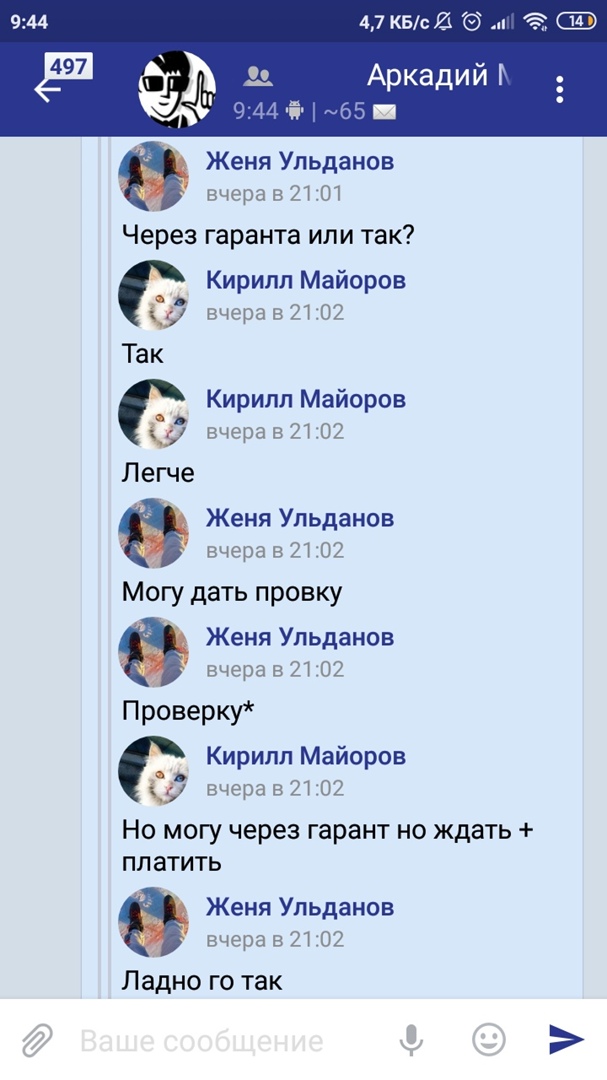Tap the Аркадий chat title
Screen dimensions: 607x1080
(438, 75)
